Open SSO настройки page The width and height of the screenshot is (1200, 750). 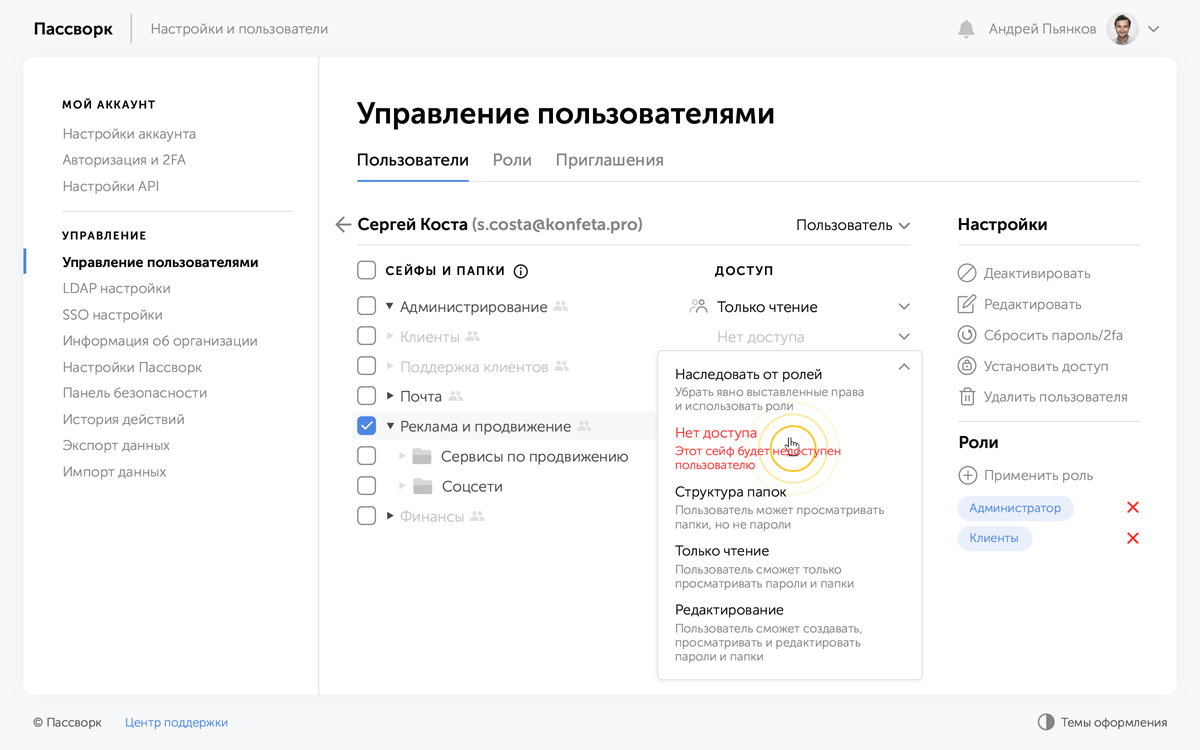coord(112,315)
